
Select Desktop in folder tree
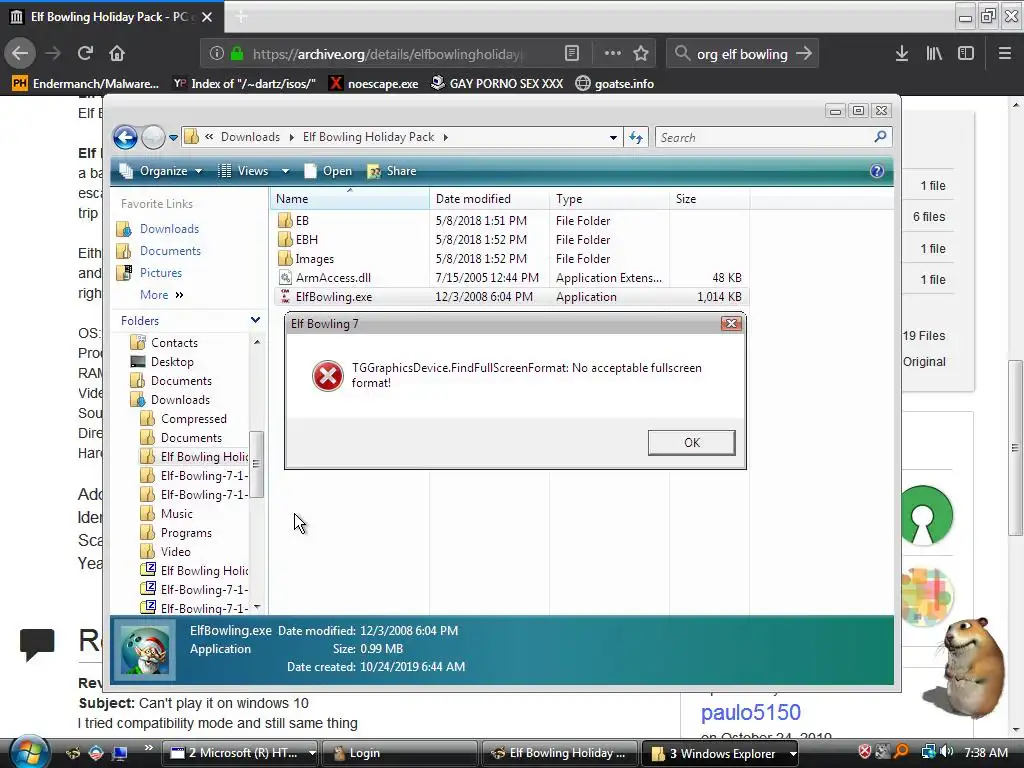tap(172, 361)
